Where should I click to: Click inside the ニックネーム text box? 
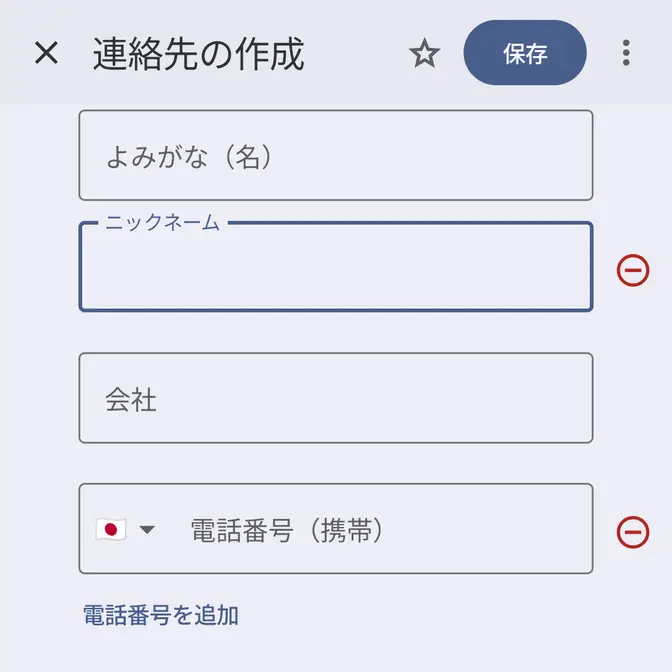click(x=335, y=272)
